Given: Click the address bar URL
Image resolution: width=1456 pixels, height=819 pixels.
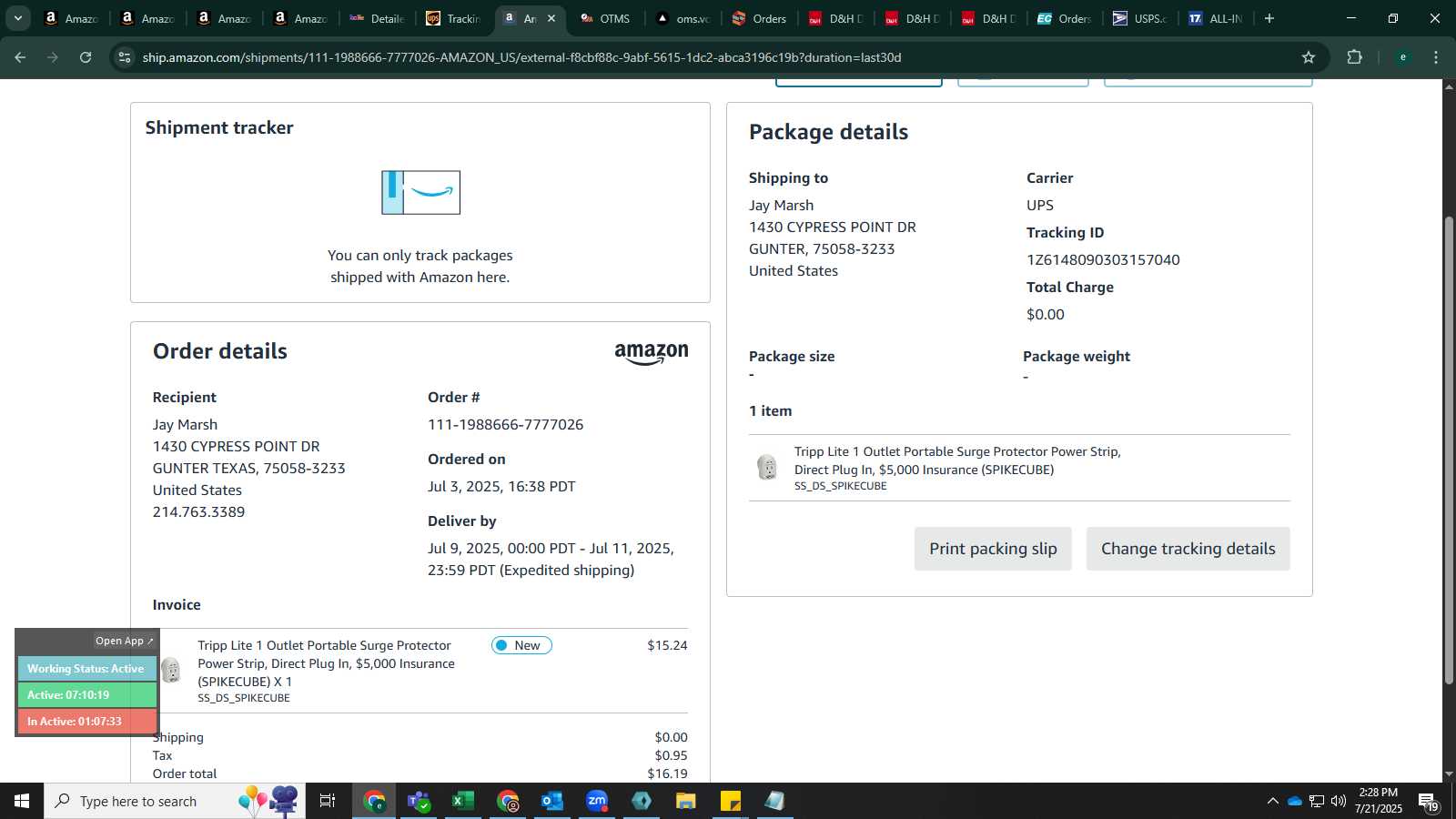Looking at the screenshot, I should tap(521, 57).
